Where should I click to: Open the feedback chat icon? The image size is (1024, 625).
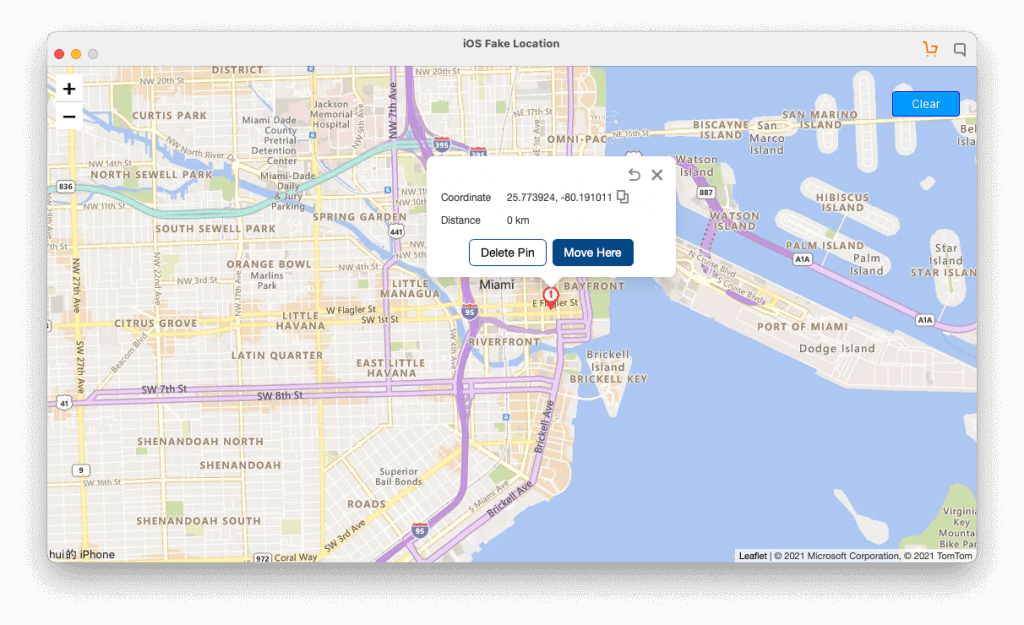click(960, 50)
